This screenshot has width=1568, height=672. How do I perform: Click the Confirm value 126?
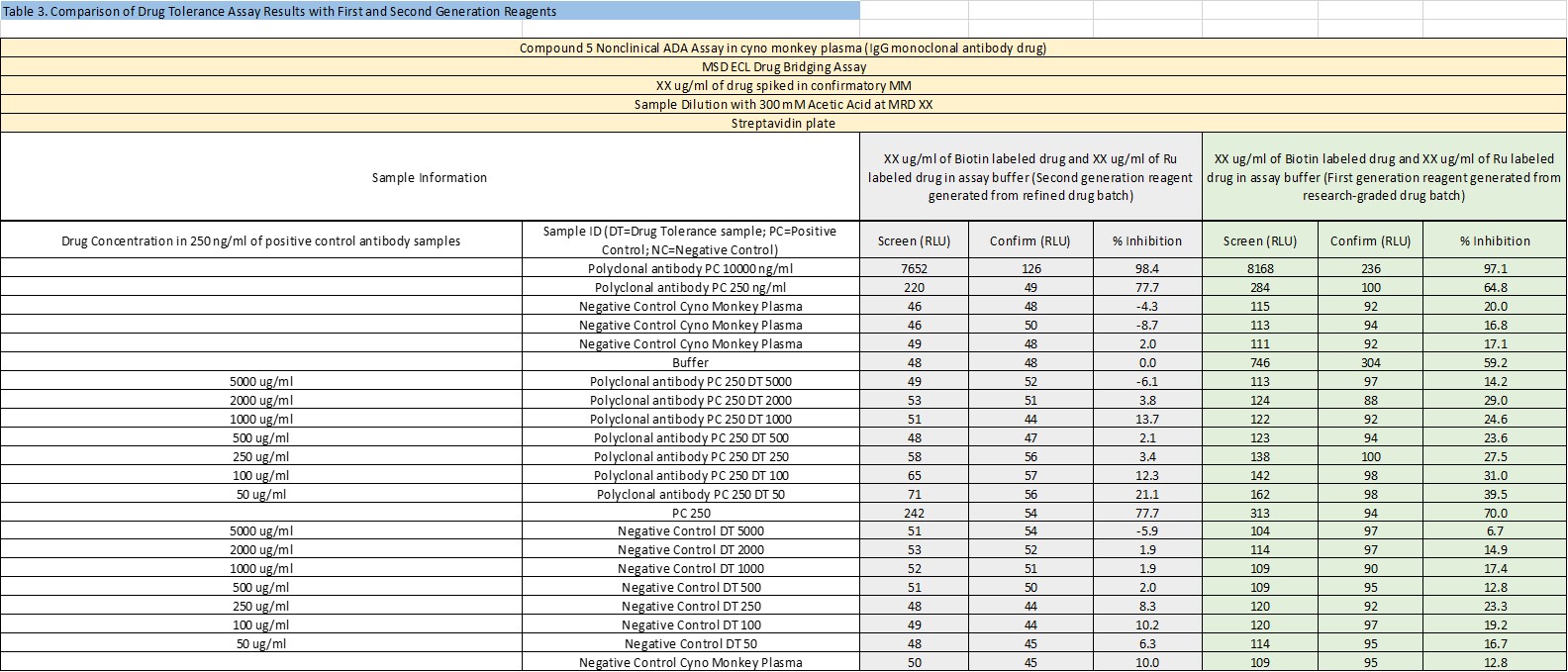pos(1030,269)
